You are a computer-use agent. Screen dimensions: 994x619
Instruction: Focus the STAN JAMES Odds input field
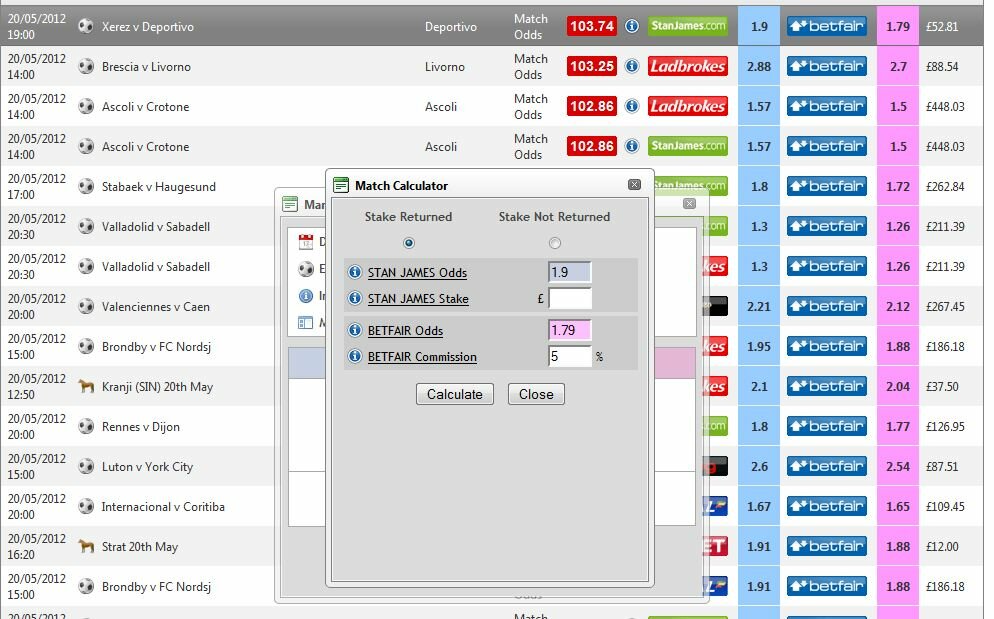(569, 272)
